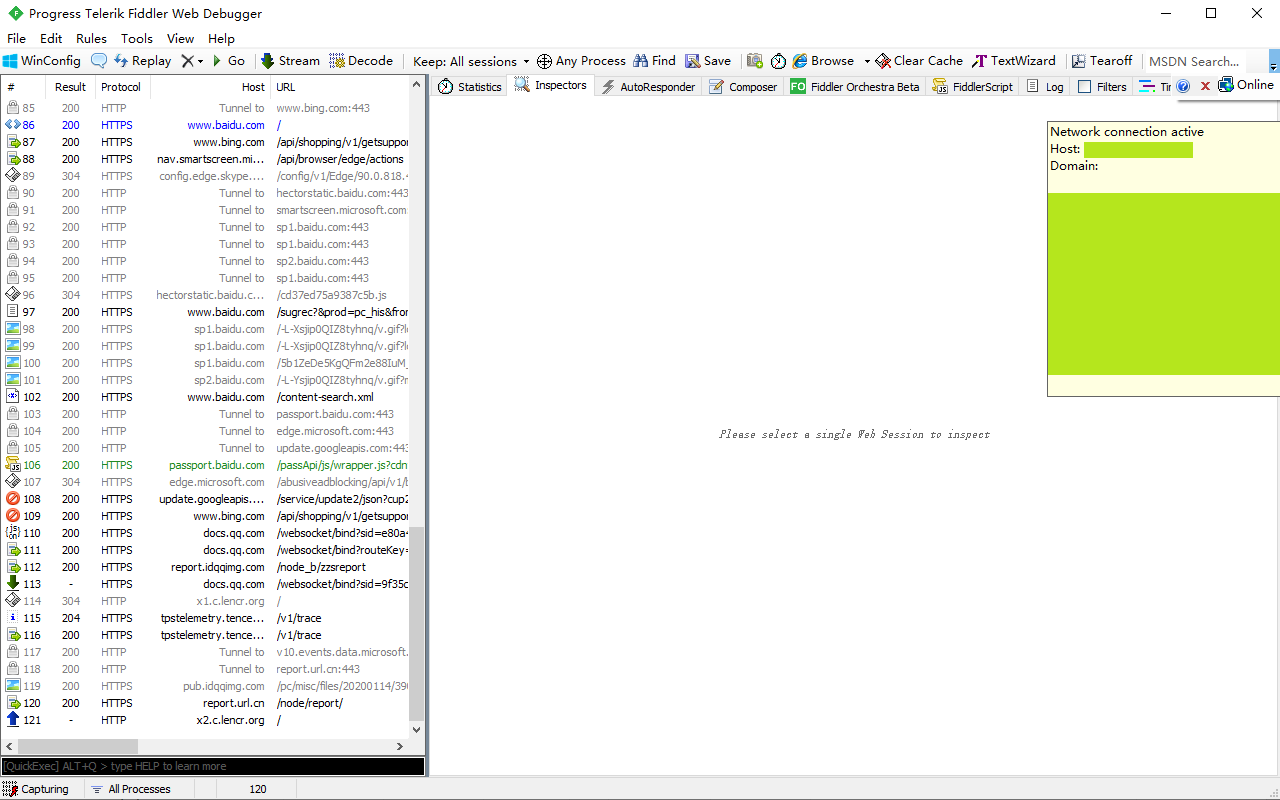Switch to the Inspectors tab

(551, 86)
